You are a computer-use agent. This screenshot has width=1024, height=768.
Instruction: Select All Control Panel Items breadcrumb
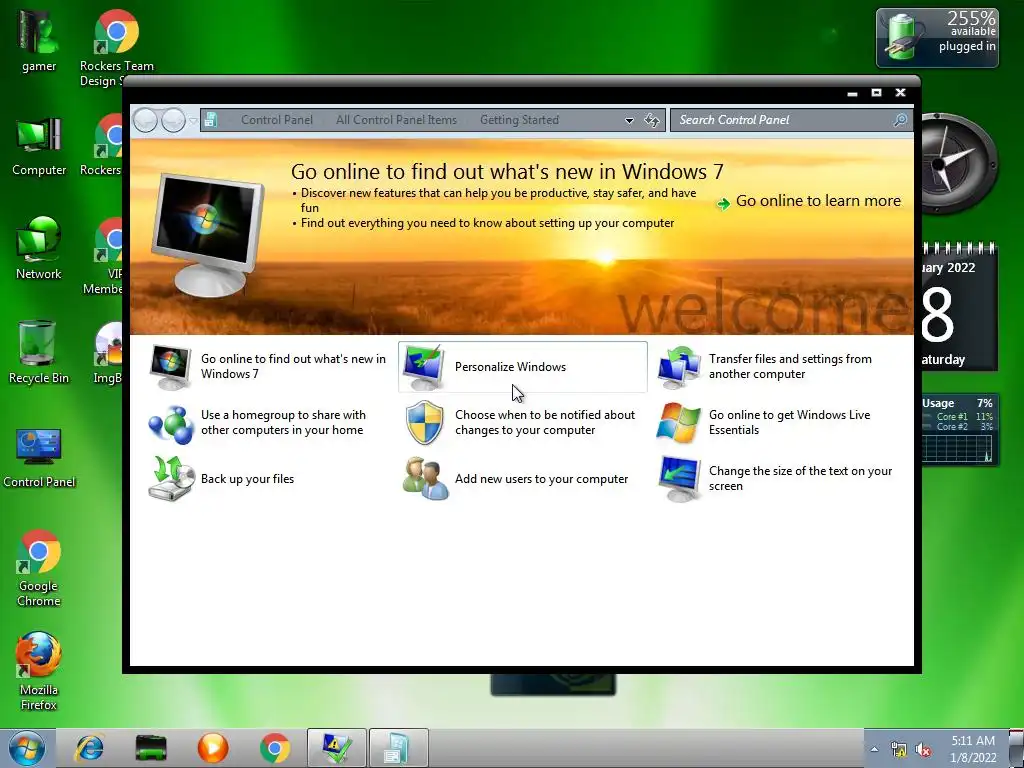396,120
